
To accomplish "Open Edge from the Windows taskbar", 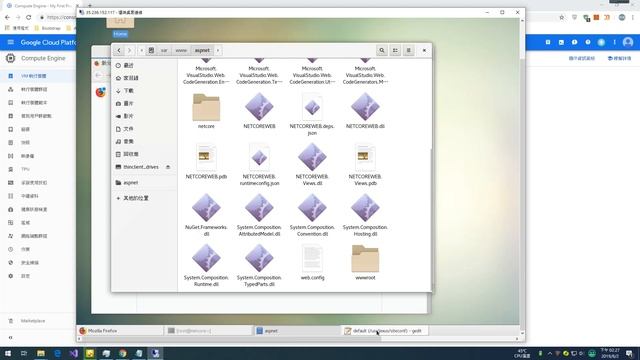I will click(x=57, y=353).
